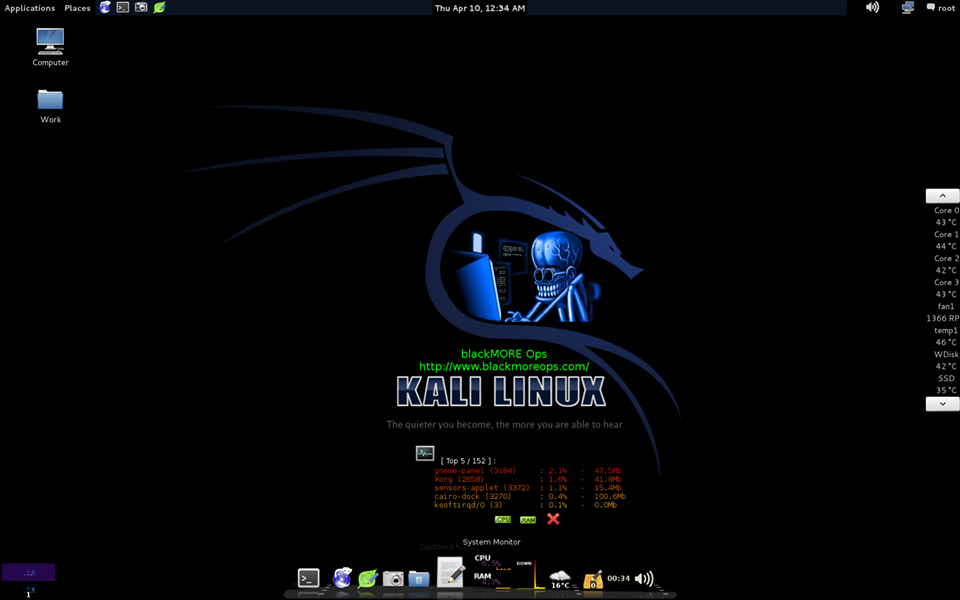960x600 pixels.
Task: Click the speaker volume icon in dock
Action: pos(643,578)
